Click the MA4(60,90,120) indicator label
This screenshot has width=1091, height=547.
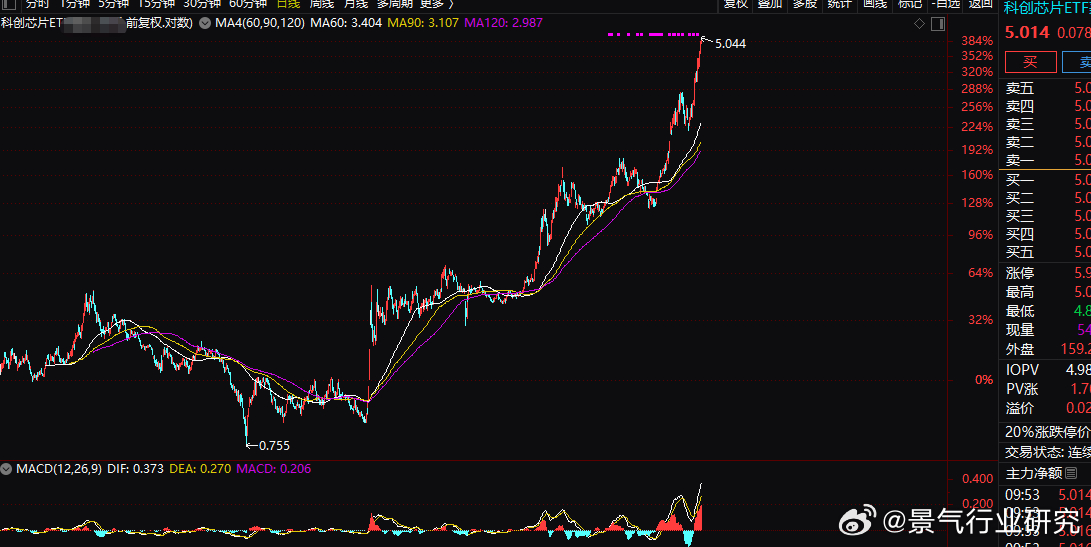point(260,23)
